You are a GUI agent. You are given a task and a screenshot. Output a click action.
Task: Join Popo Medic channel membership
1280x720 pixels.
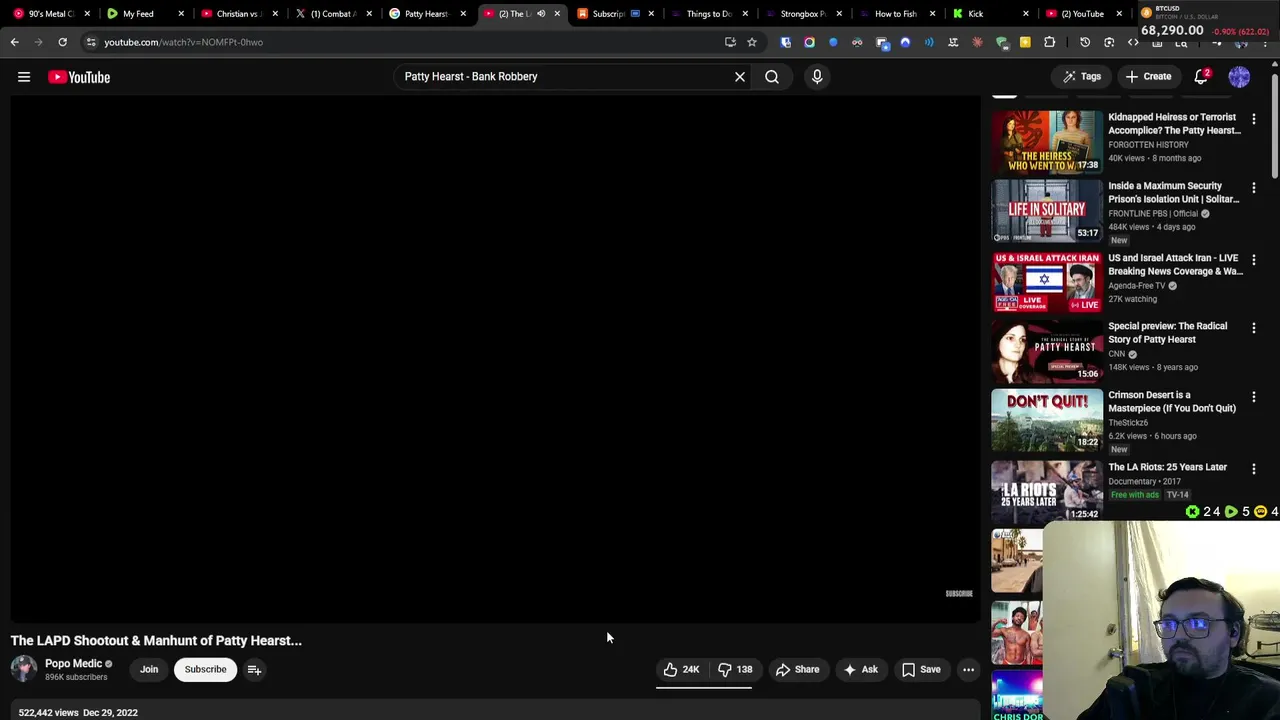tap(149, 669)
